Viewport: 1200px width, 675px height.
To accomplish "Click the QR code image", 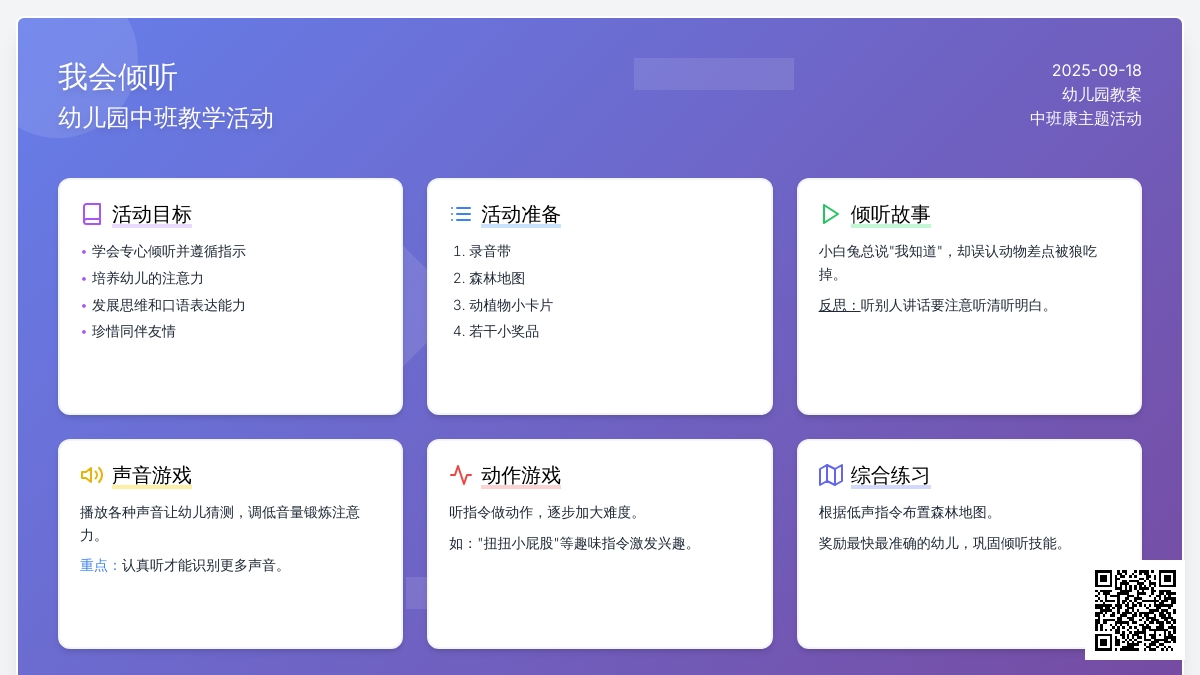I will click(x=1135, y=610).
